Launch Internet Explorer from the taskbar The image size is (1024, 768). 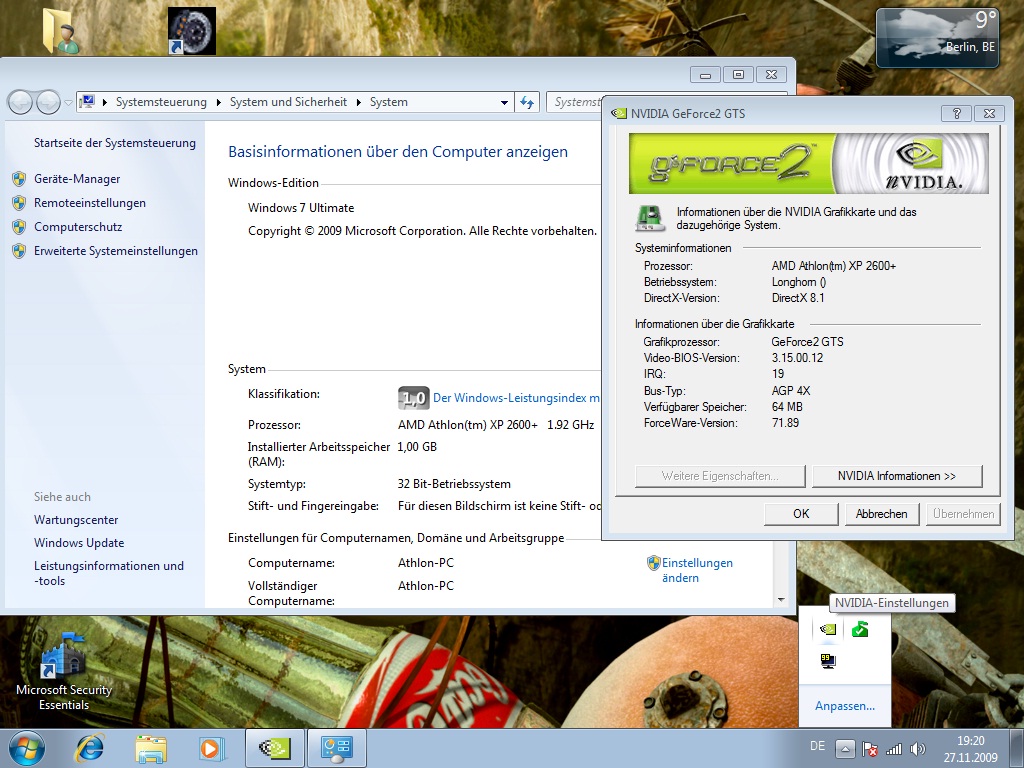89,749
